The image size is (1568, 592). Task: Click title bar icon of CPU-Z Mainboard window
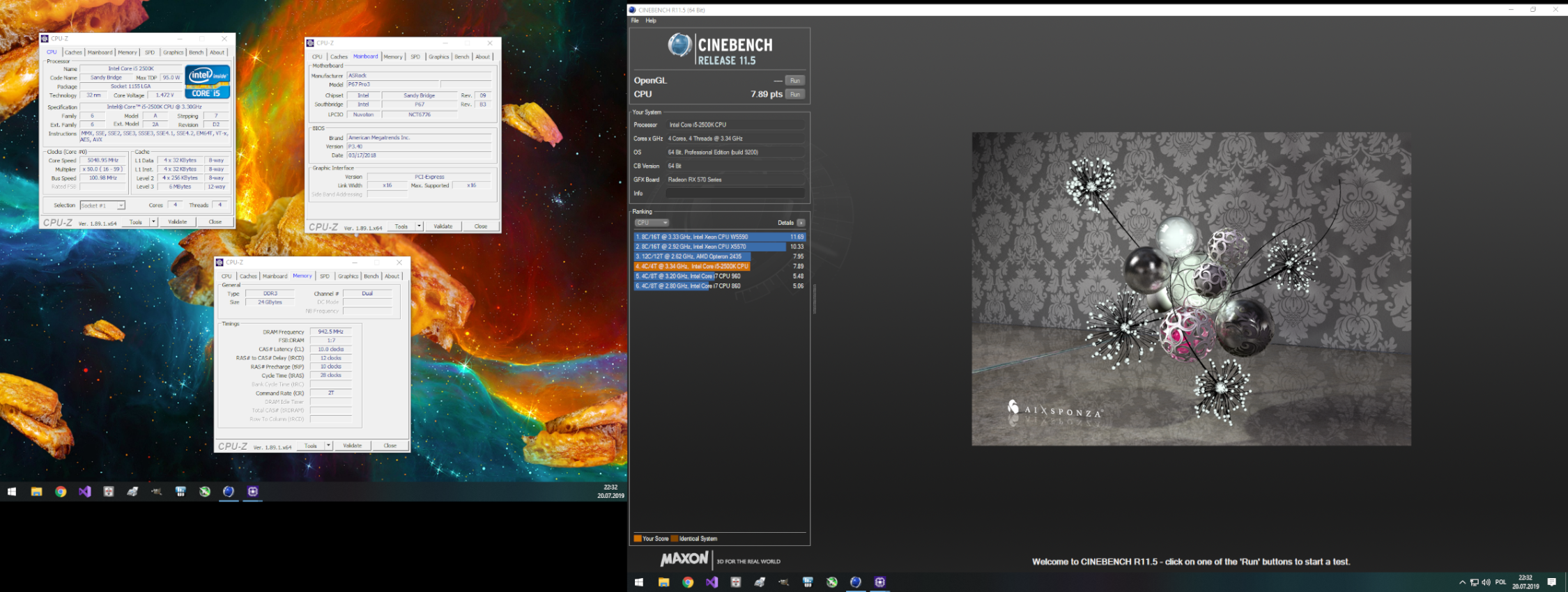click(311, 42)
